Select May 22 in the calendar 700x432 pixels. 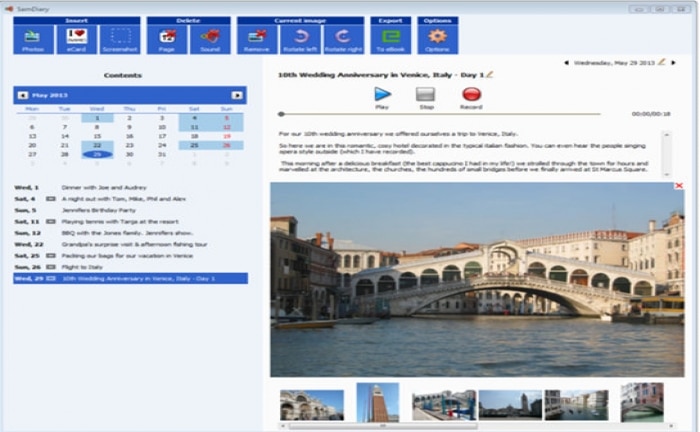click(97, 145)
